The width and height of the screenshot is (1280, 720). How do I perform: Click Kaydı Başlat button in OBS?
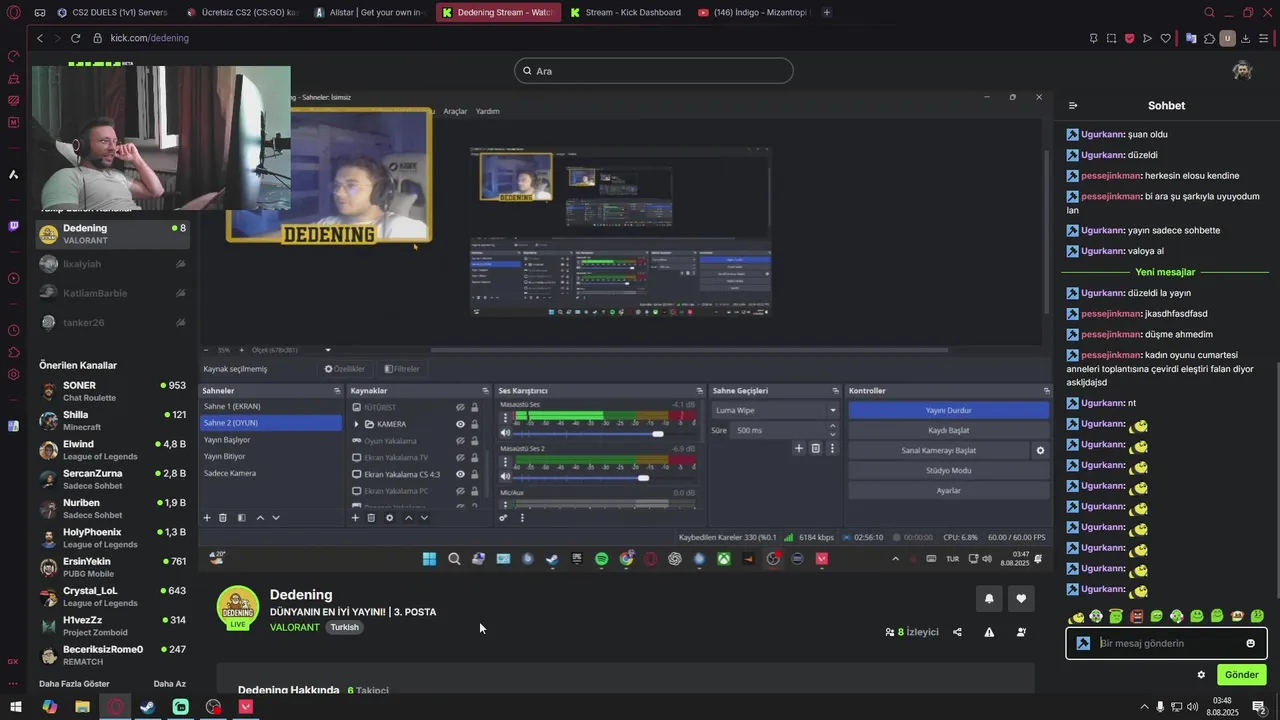[948, 430]
